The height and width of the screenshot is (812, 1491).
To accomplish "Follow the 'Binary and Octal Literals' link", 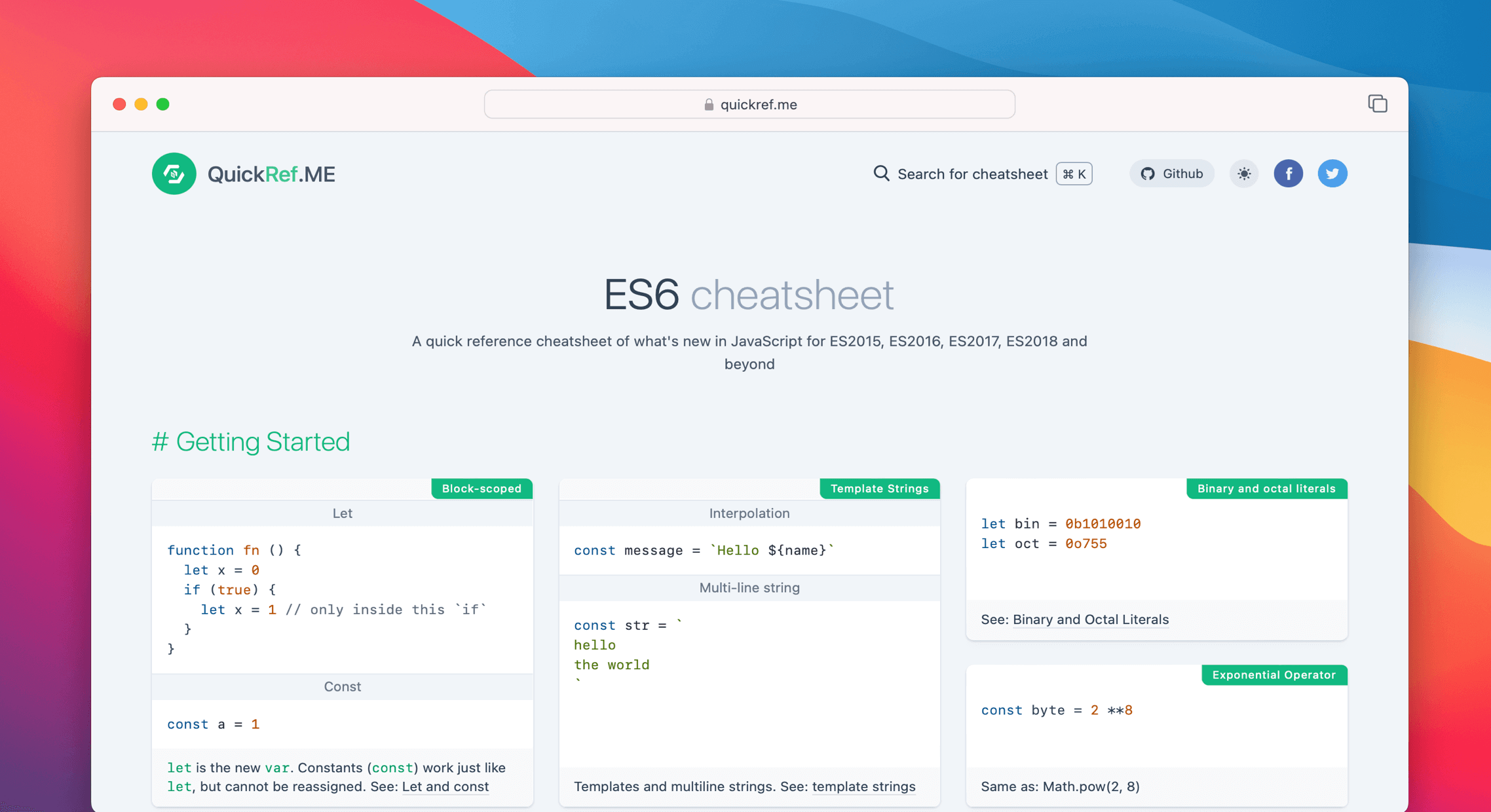I will (x=1090, y=619).
